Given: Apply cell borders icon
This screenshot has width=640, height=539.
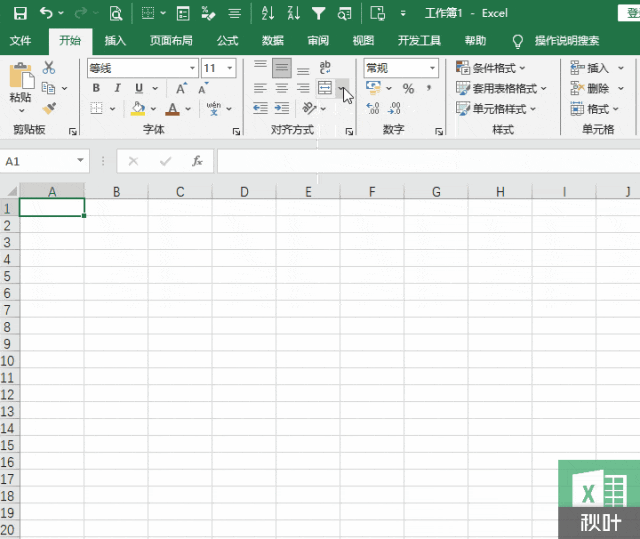Looking at the screenshot, I should (x=96, y=109).
